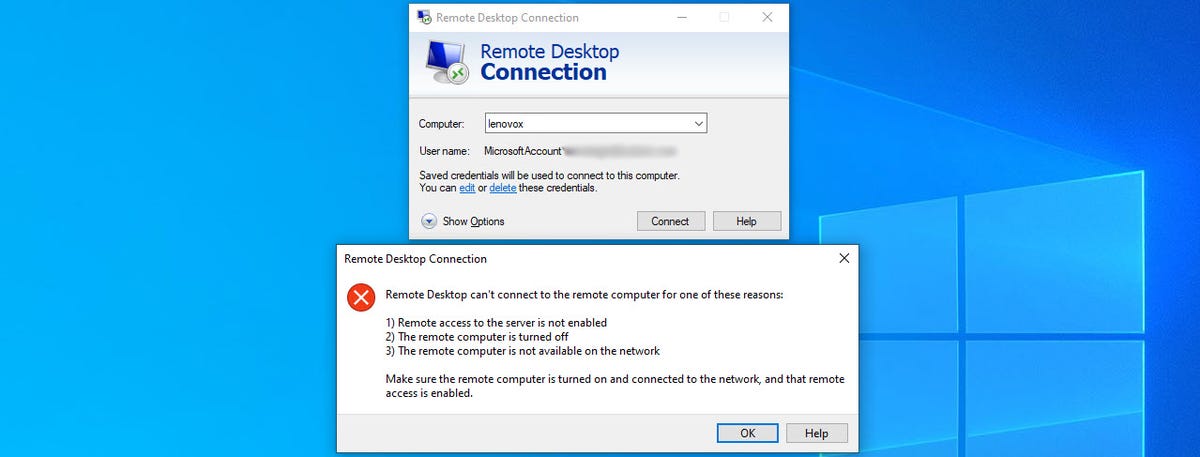The width and height of the screenshot is (1200, 457).
Task: Click the Remote Desktop title bar icon
Action: click(x=424, y=17)
